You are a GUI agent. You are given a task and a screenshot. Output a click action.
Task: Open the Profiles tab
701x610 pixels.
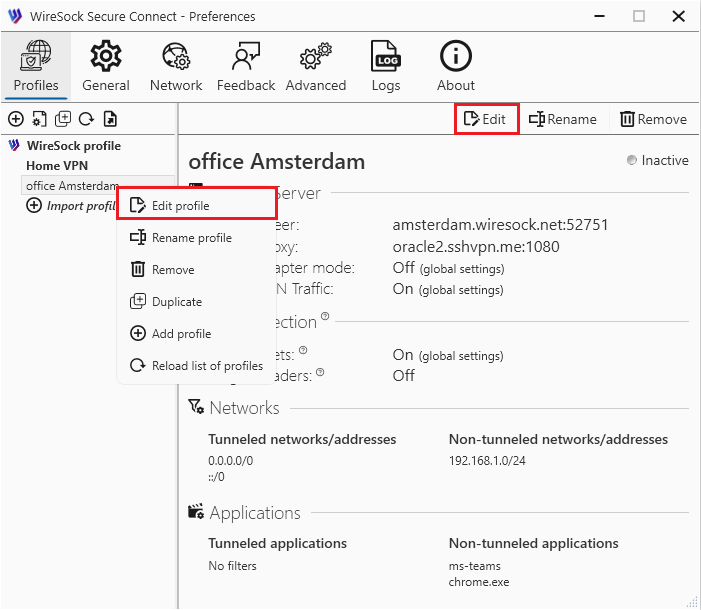click(36, 66)
